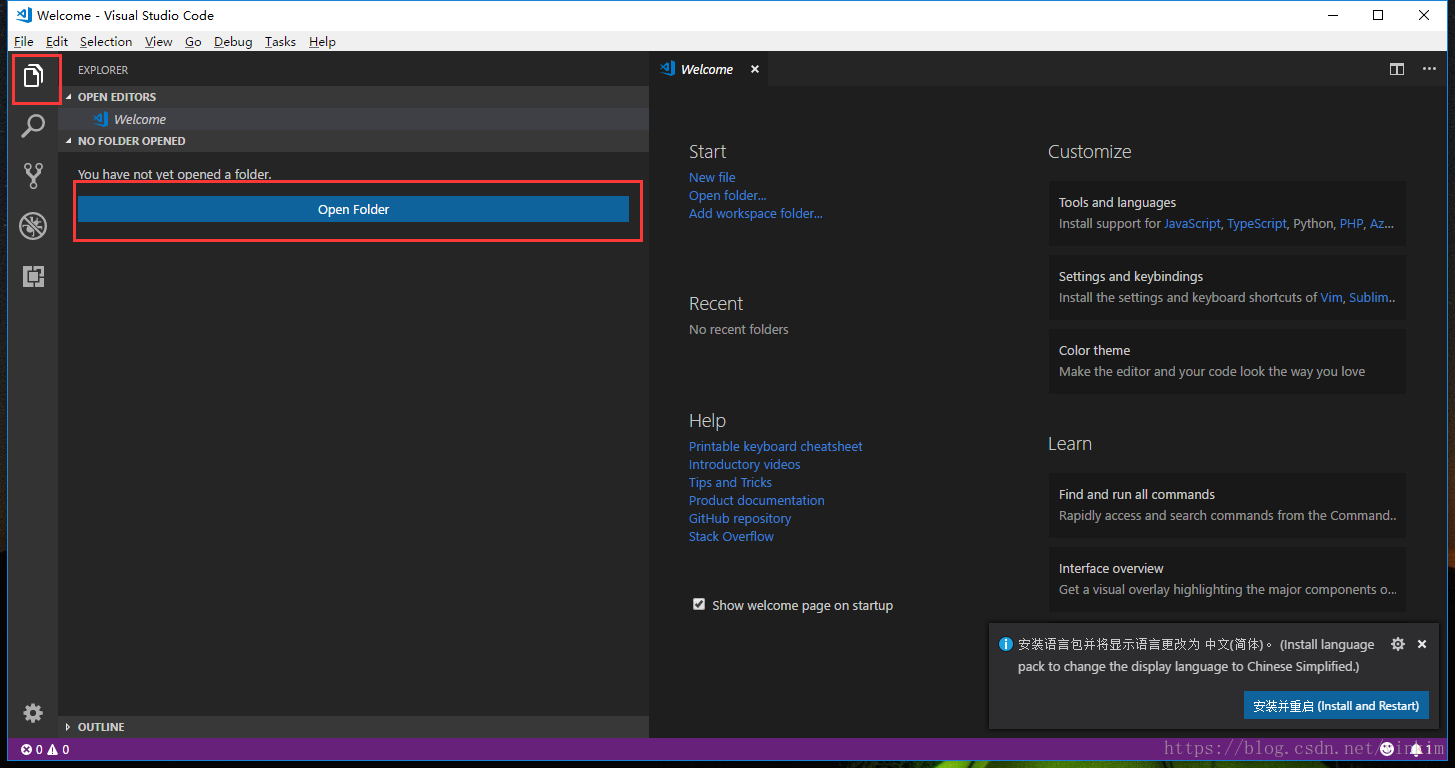
Task: Click the notification bell in status bar
Action: (x=1416, y=749)
